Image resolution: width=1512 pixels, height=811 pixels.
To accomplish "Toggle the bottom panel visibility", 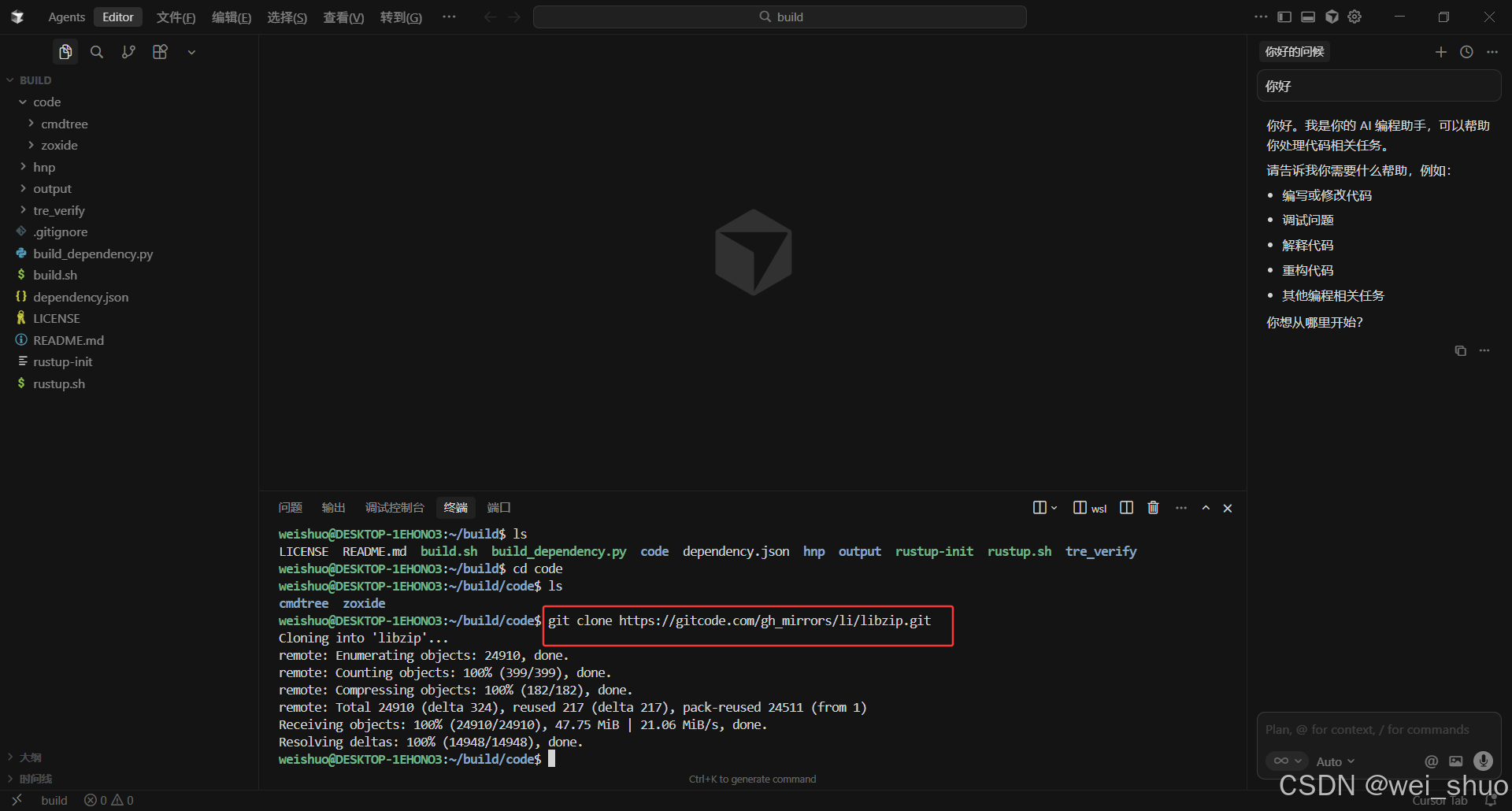I will point(1308,17).
